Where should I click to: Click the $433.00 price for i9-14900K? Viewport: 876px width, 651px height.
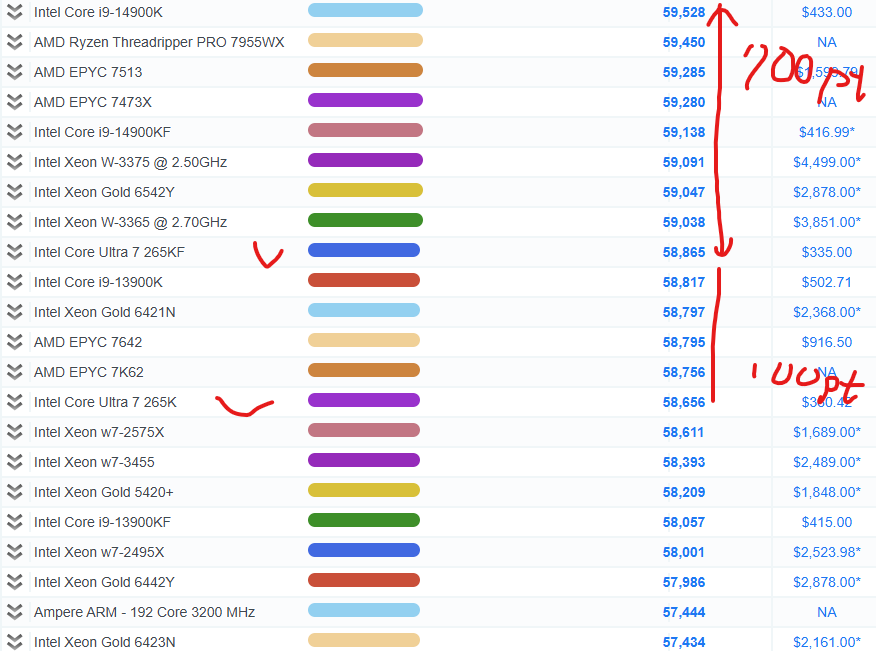827,12
